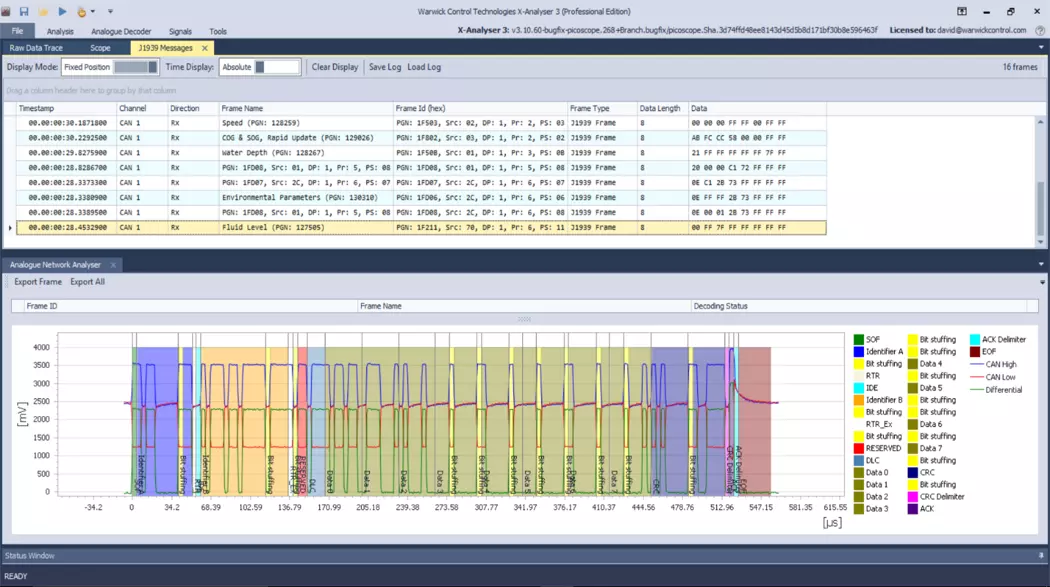The width and height of the screenshot is (1050, 587).
Task: Close the J1939 Messages tab
Action: (205, 48)
